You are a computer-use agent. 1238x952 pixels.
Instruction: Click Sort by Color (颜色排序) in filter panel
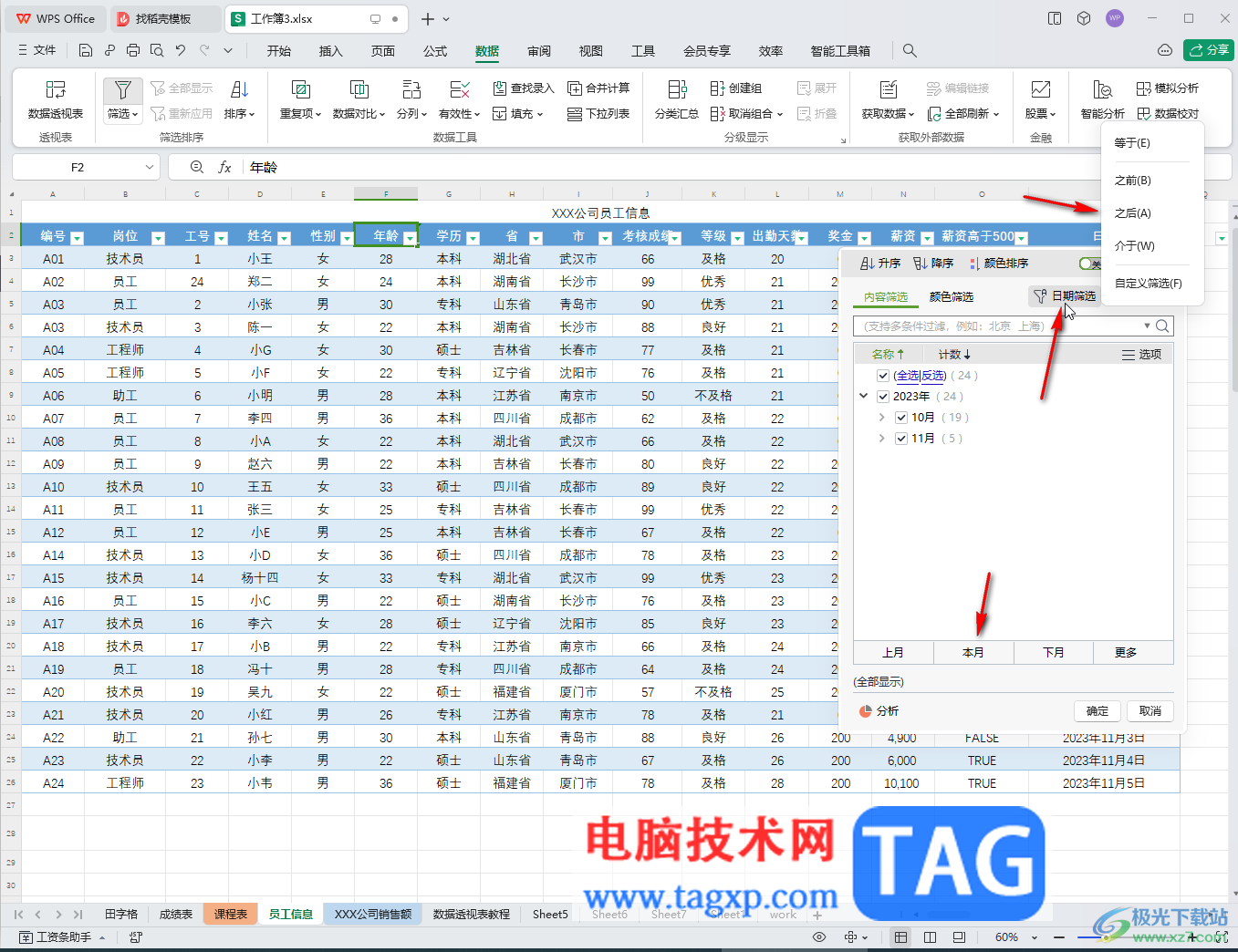click(999, 264)
